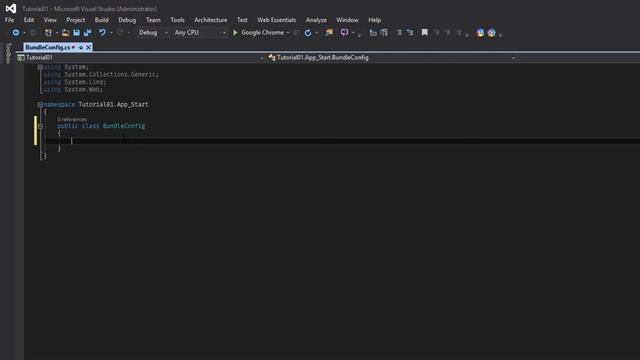640x360 pixels.
Task: Open the Test menu
Action: 242,20
